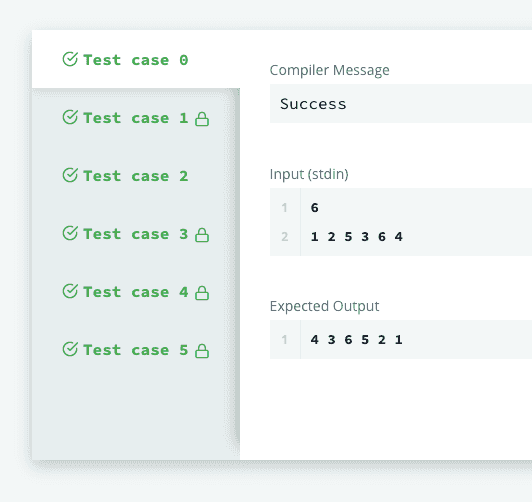
Task: Click the expected output 4 3 6 5 2 1
Action: 356,340
